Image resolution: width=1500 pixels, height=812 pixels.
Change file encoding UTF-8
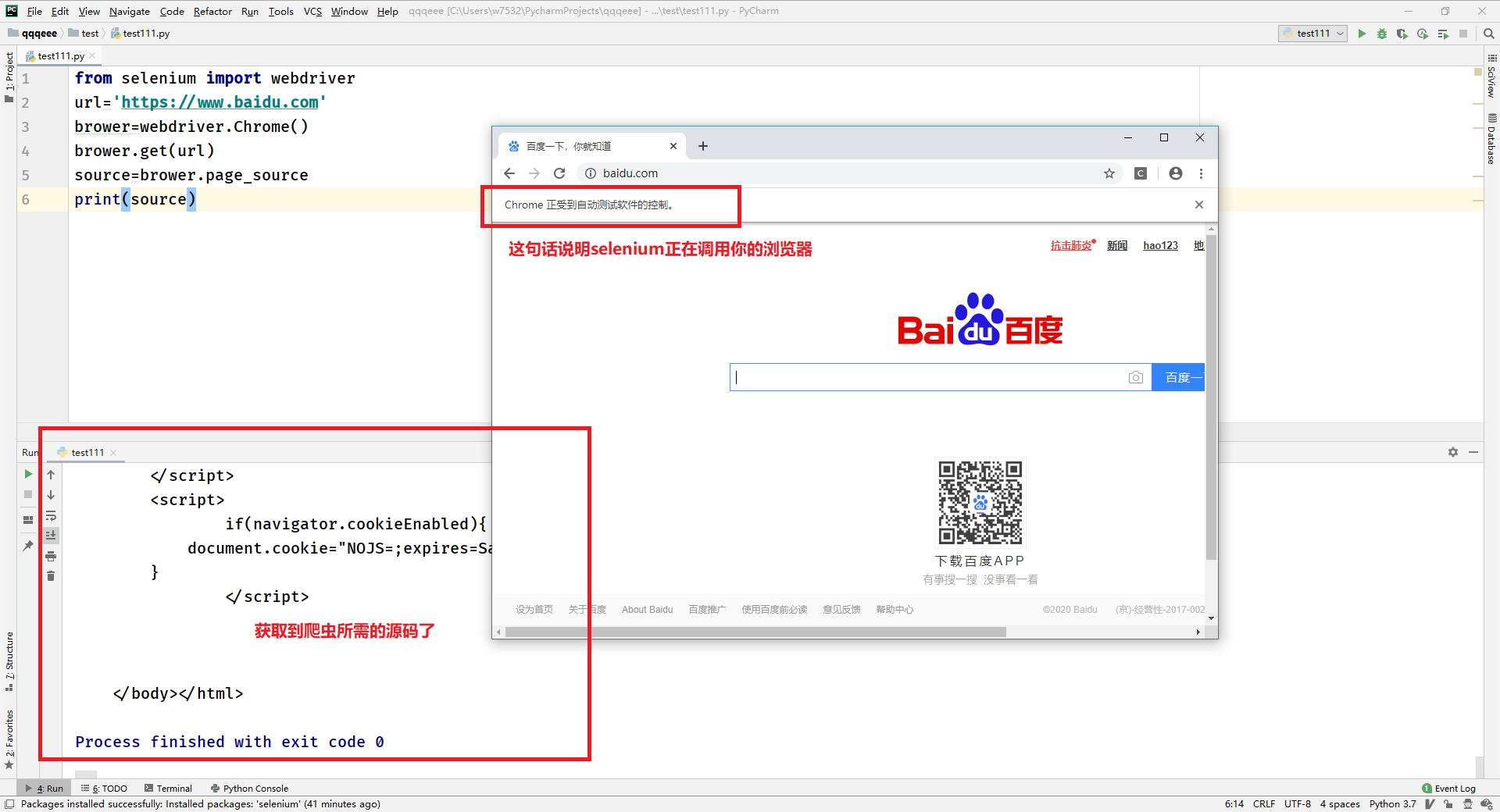tap(1298, 804)
